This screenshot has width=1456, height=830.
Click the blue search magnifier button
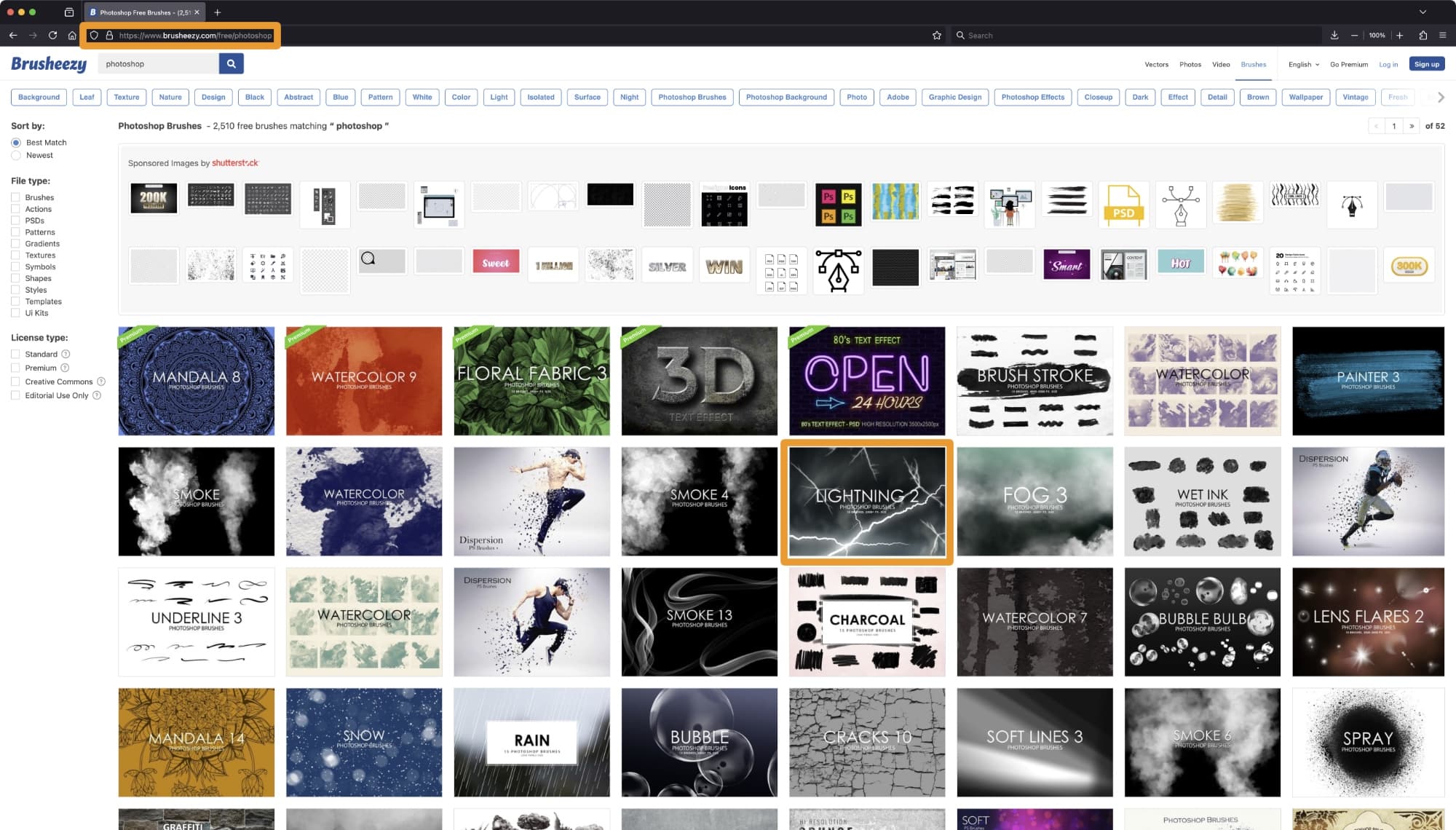(x=231, y=64)
